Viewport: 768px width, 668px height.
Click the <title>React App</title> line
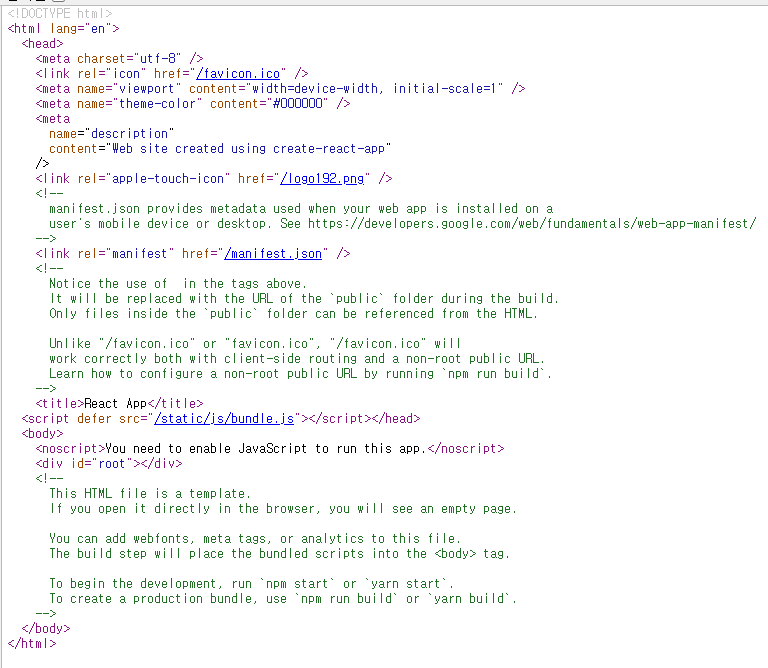(x=119, y=404)
